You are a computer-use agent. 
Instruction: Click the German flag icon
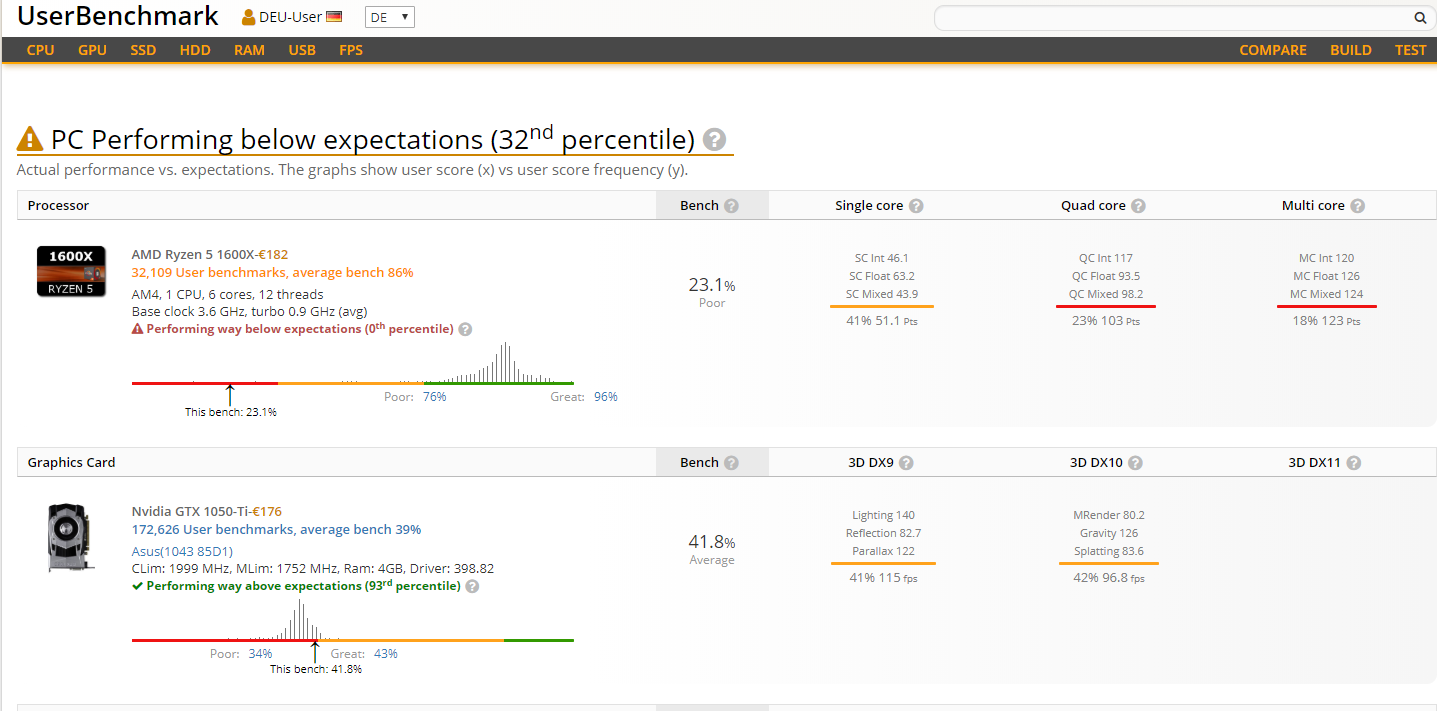(x=334, y=17)
